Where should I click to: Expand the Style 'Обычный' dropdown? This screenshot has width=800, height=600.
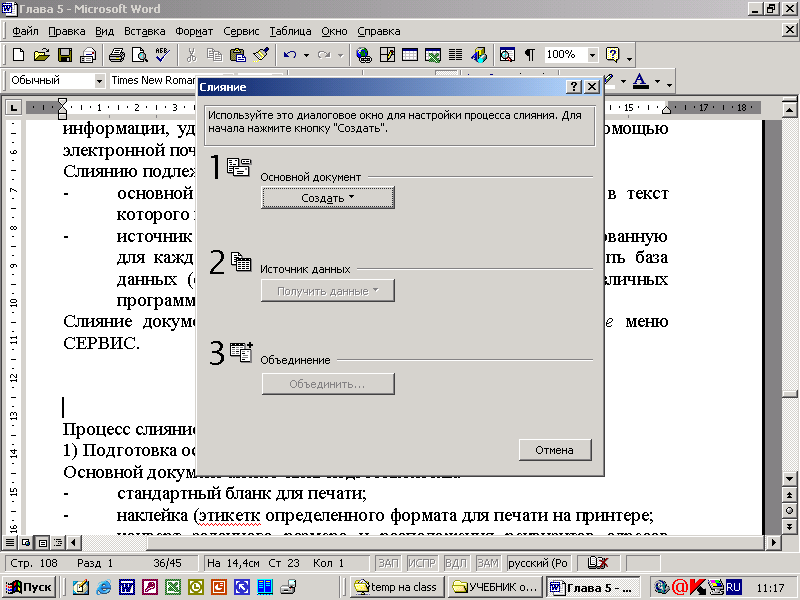[x=99, y=81]
